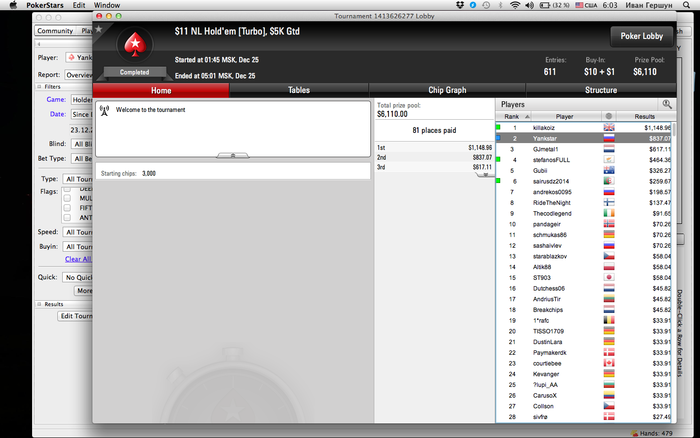The width and height of the screenshot is (700, 438).
Task: Select the pandageir player row
Action: click(x=583, y=224)
